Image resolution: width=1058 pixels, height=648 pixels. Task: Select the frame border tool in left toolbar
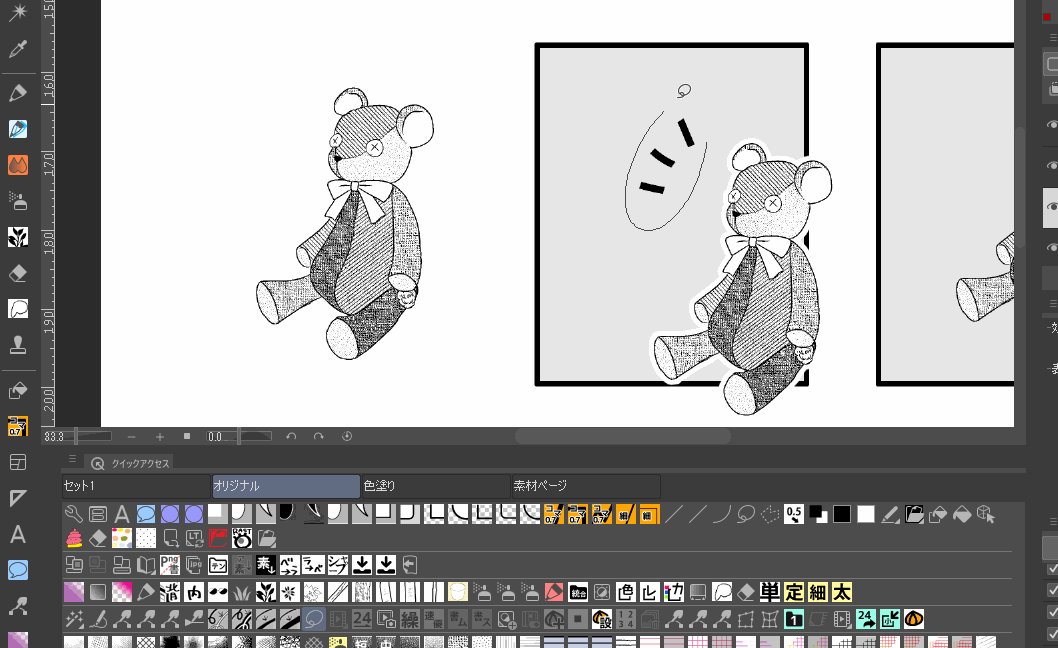click(18, 462)
